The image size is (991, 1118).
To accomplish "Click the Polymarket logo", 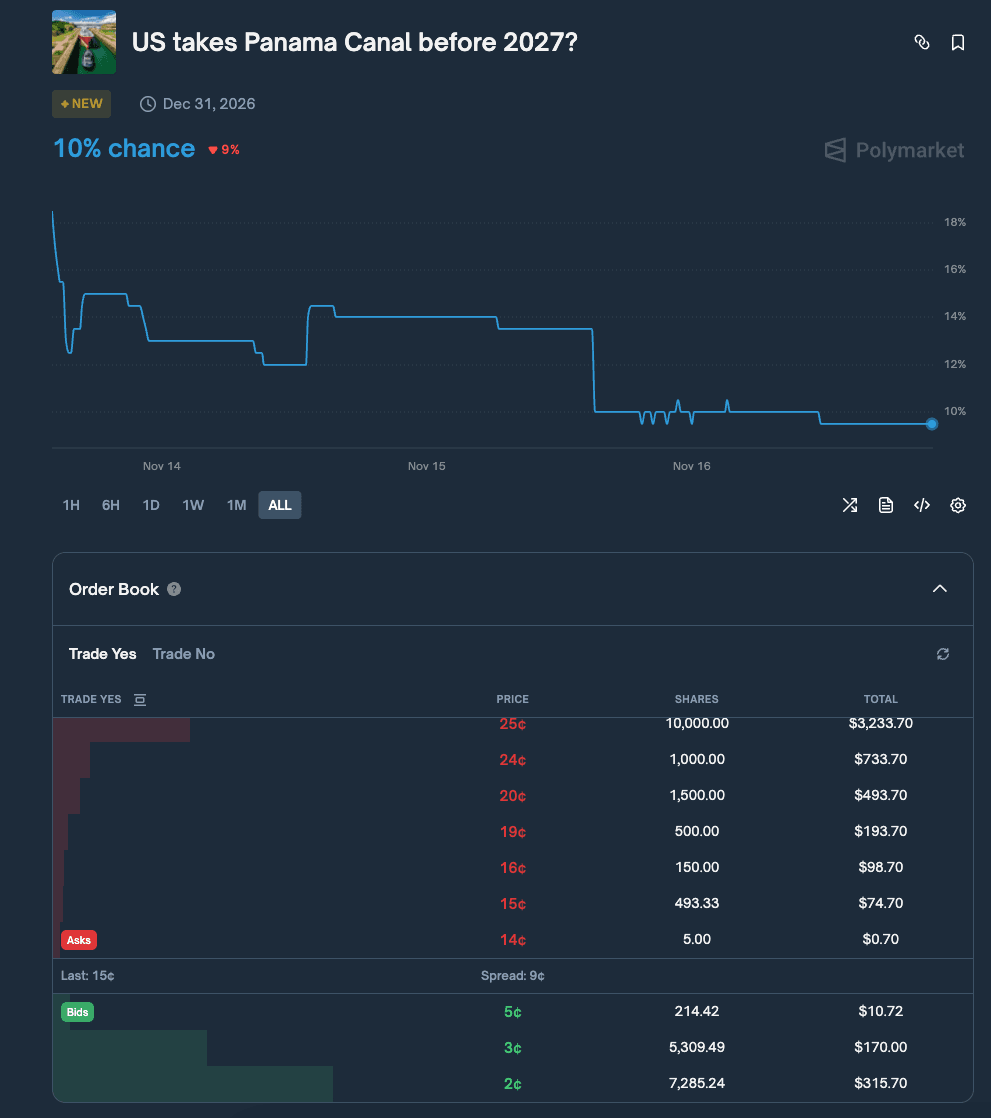I will [x=893, y=150].
